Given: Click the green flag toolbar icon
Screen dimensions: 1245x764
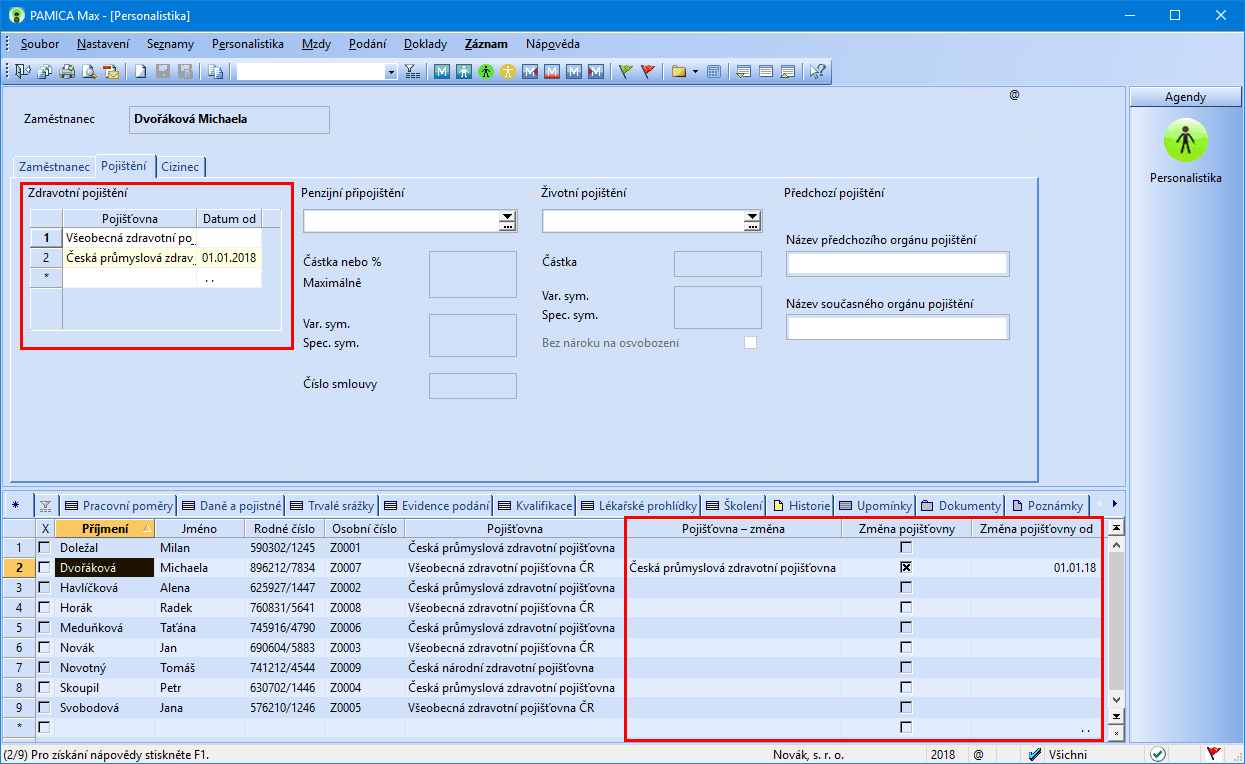Looking at the screenshot, I should [625, 72].
